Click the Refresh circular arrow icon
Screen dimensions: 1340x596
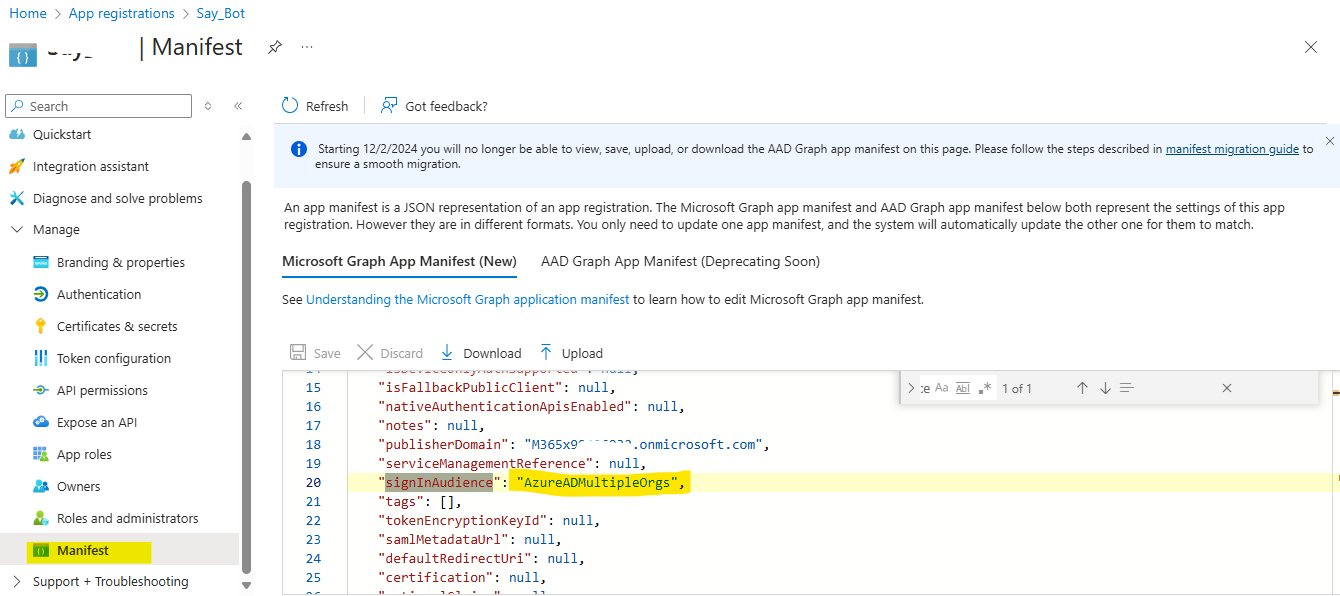(290, 106)
